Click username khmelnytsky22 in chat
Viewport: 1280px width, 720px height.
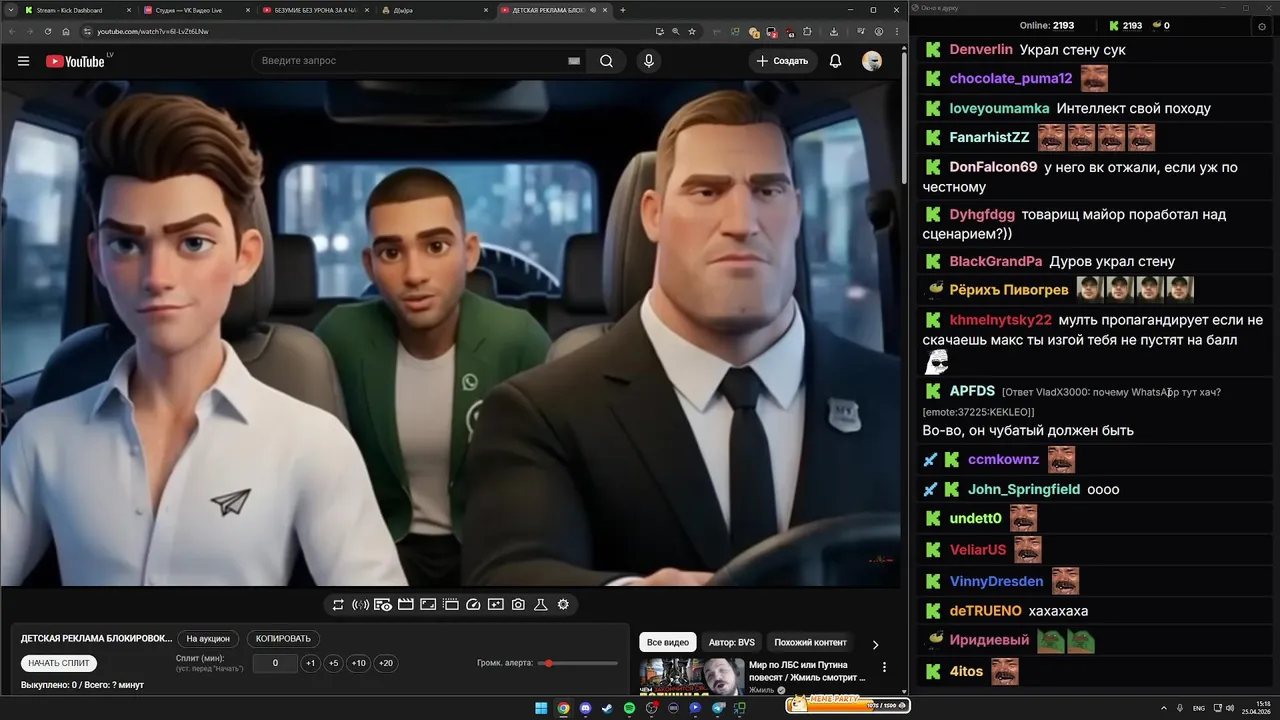coord(1000,320)
